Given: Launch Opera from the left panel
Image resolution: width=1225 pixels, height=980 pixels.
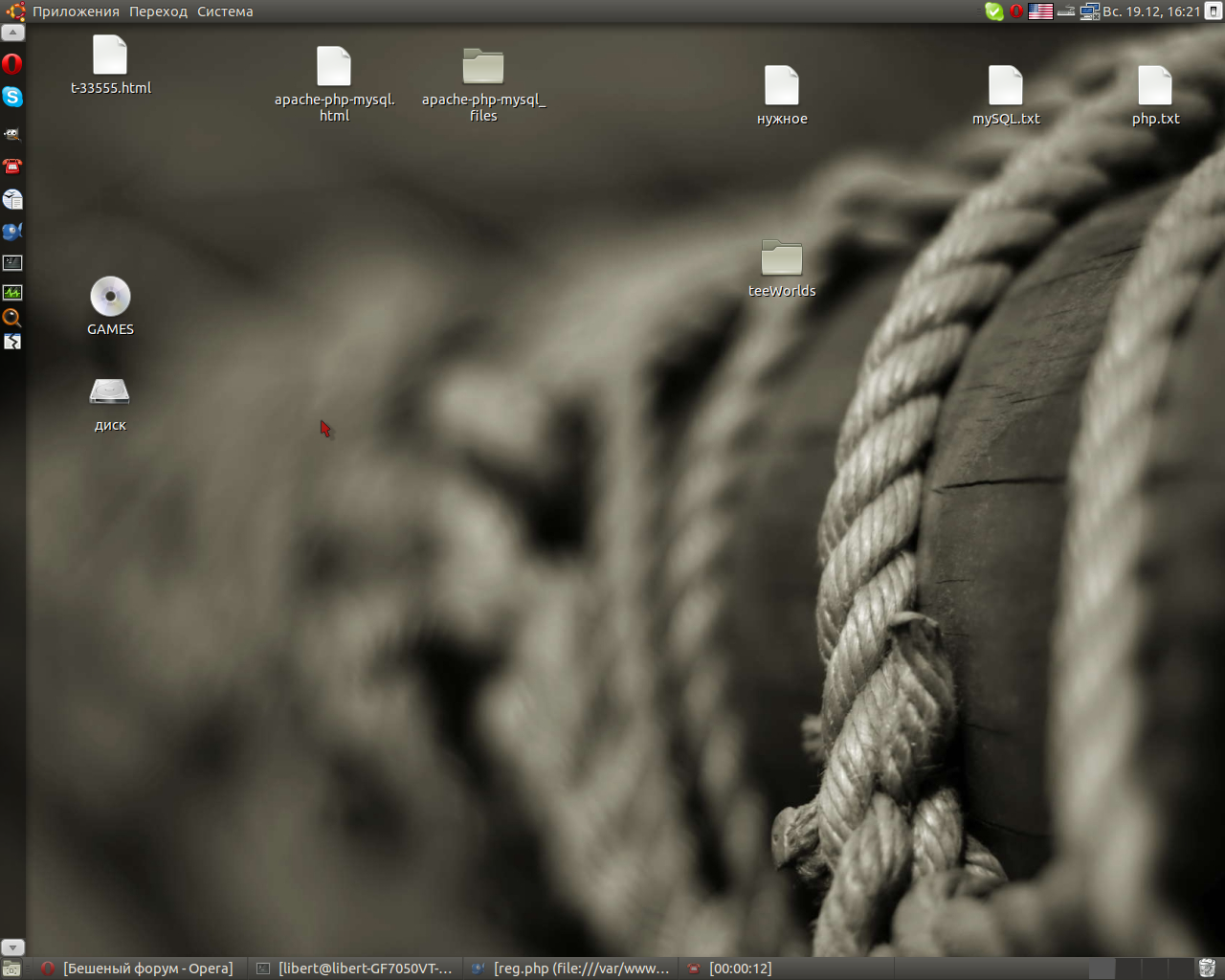Looking at the screenshot, I should (12, 64).
